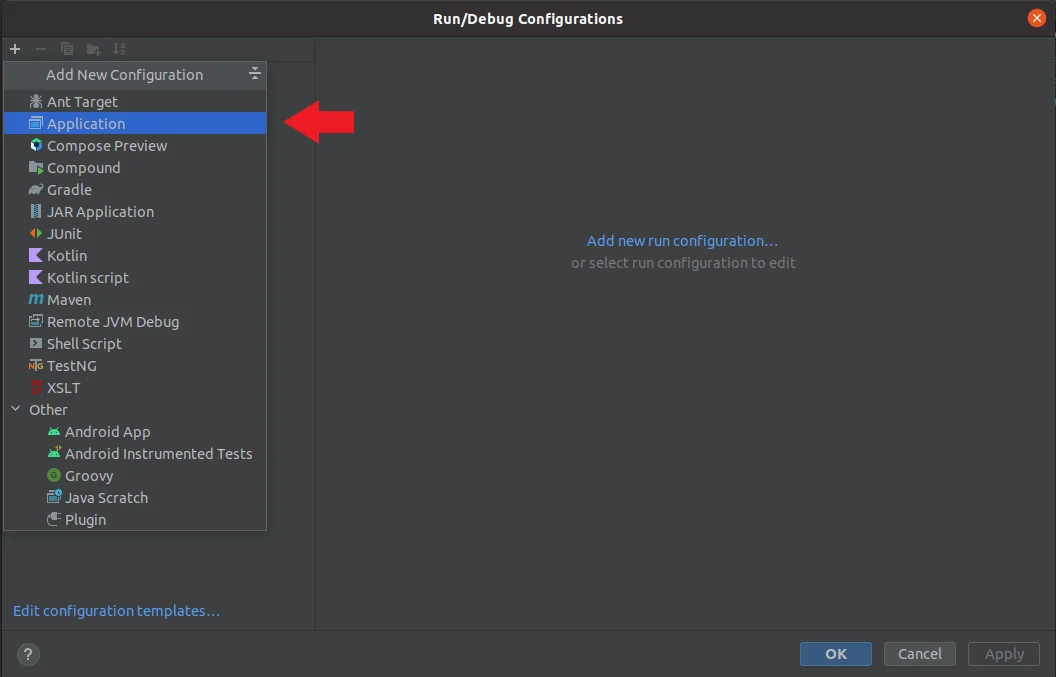Open help with the question mark button
The width and height of the screenshot is (1056, 677).
coord(28,654)
